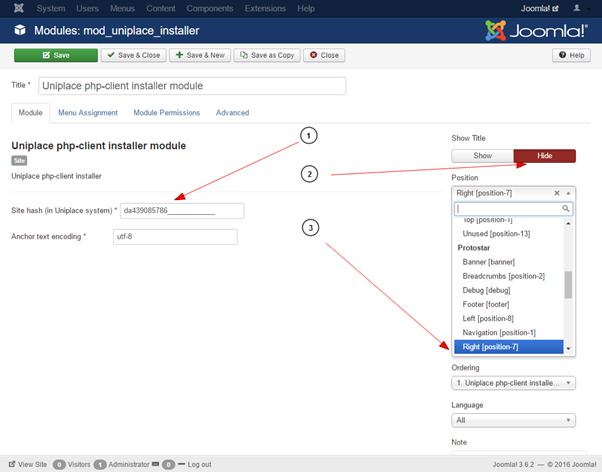
Task: Choose Footer [footer] position option
Action: point(508,305)
